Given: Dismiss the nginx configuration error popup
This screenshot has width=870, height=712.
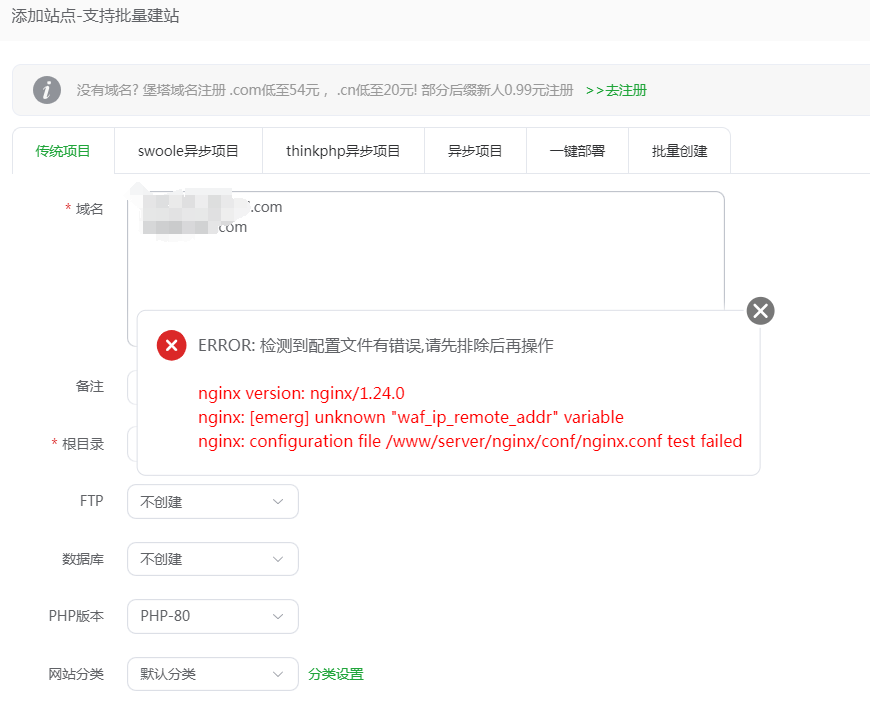Looking at the screenshot, I should [760, 311].
